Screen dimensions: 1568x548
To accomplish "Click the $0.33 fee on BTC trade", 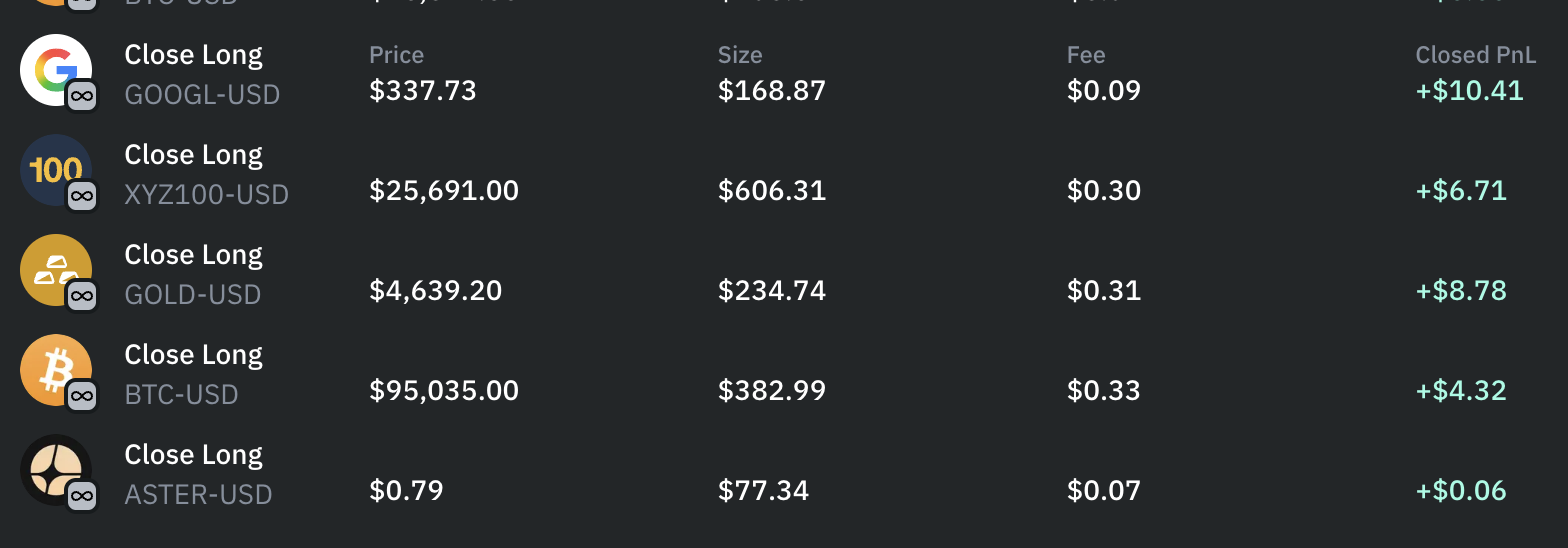I will click(x=1104, y=390).
